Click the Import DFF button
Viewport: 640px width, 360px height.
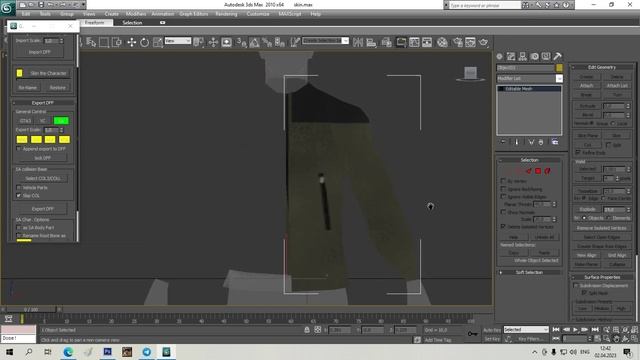coord(40,52)
